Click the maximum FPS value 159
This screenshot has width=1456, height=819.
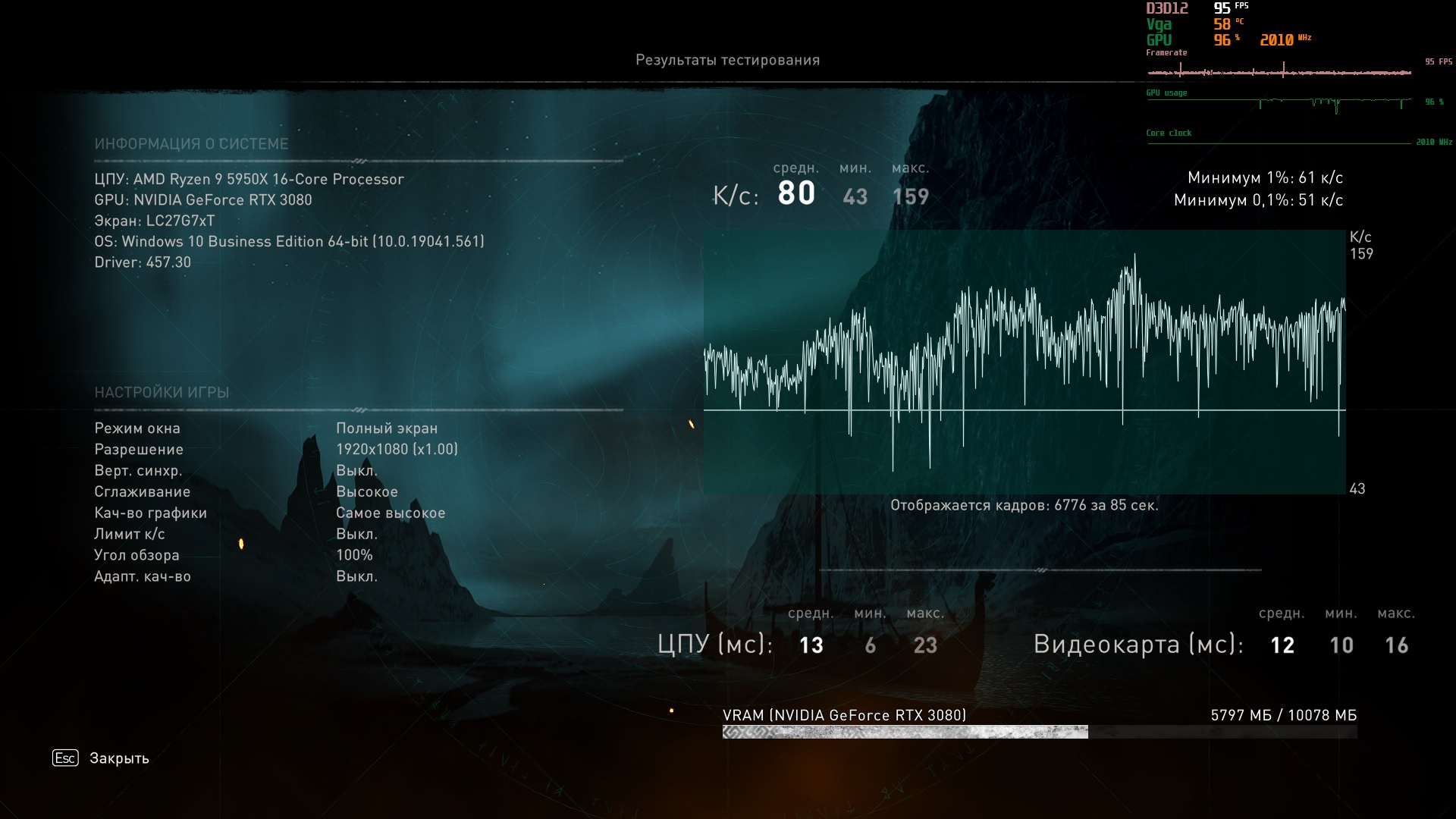(910, 197)
